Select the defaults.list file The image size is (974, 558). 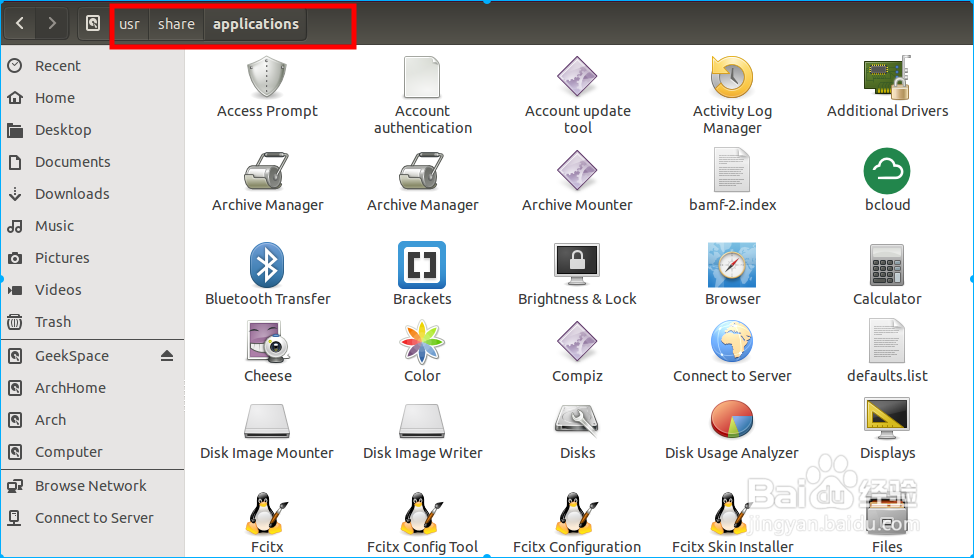(887, 341)
